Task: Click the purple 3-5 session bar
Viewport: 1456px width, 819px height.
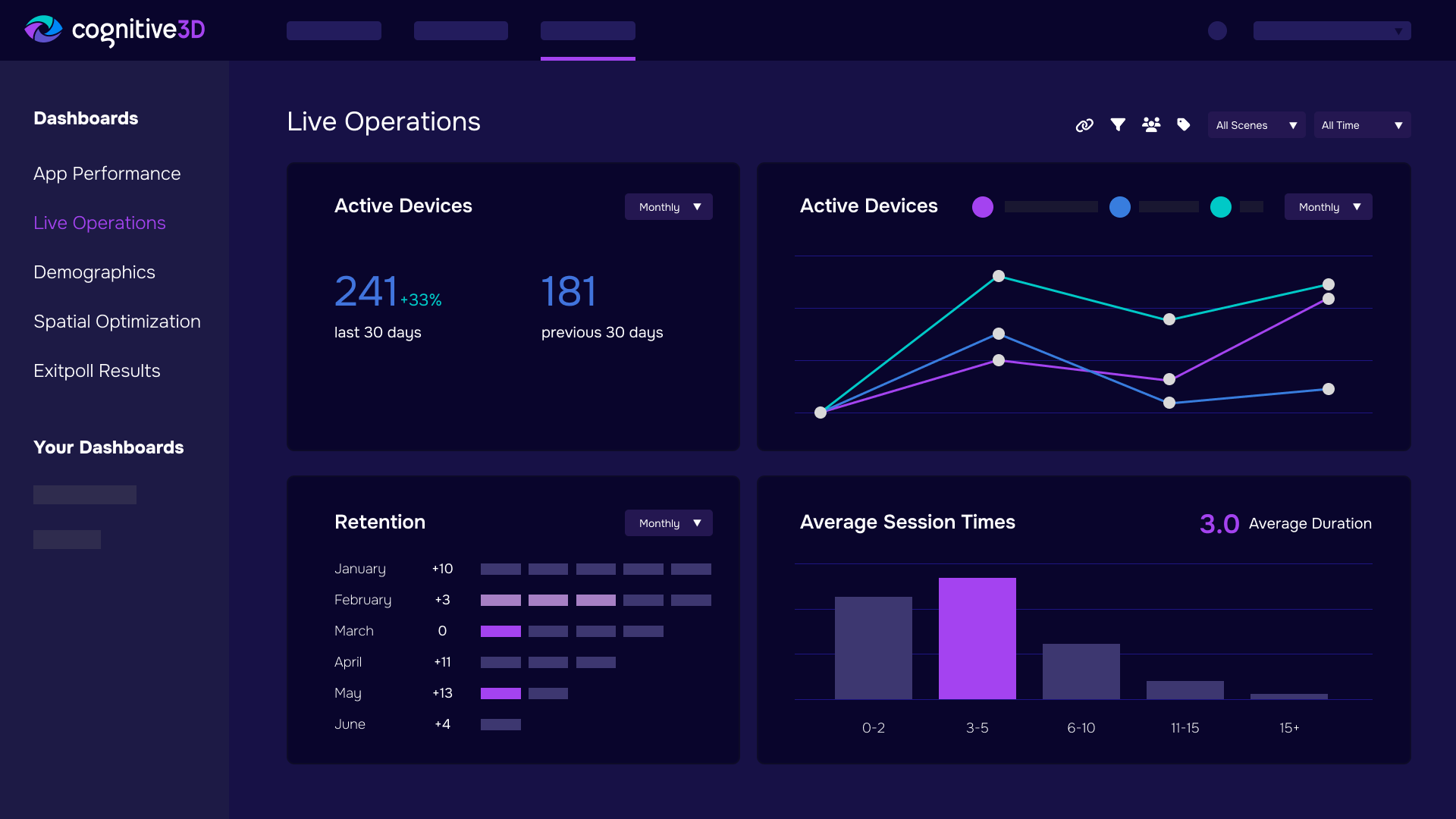Action: (977, 639)
